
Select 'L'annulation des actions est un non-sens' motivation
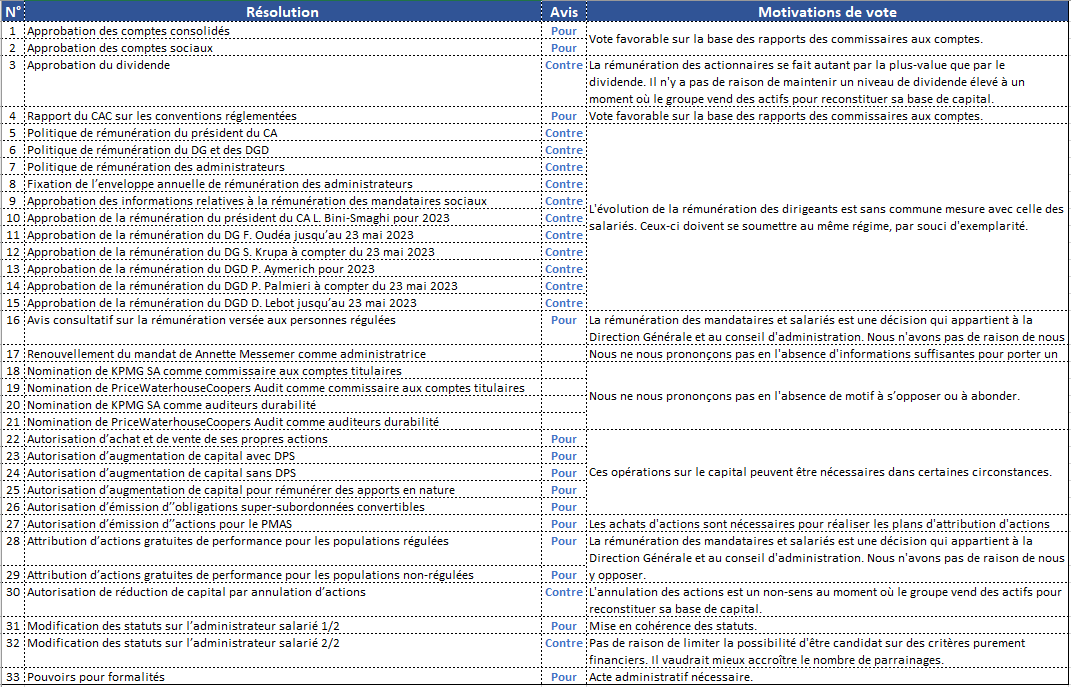pyautogui.click(x=826, y=600)
